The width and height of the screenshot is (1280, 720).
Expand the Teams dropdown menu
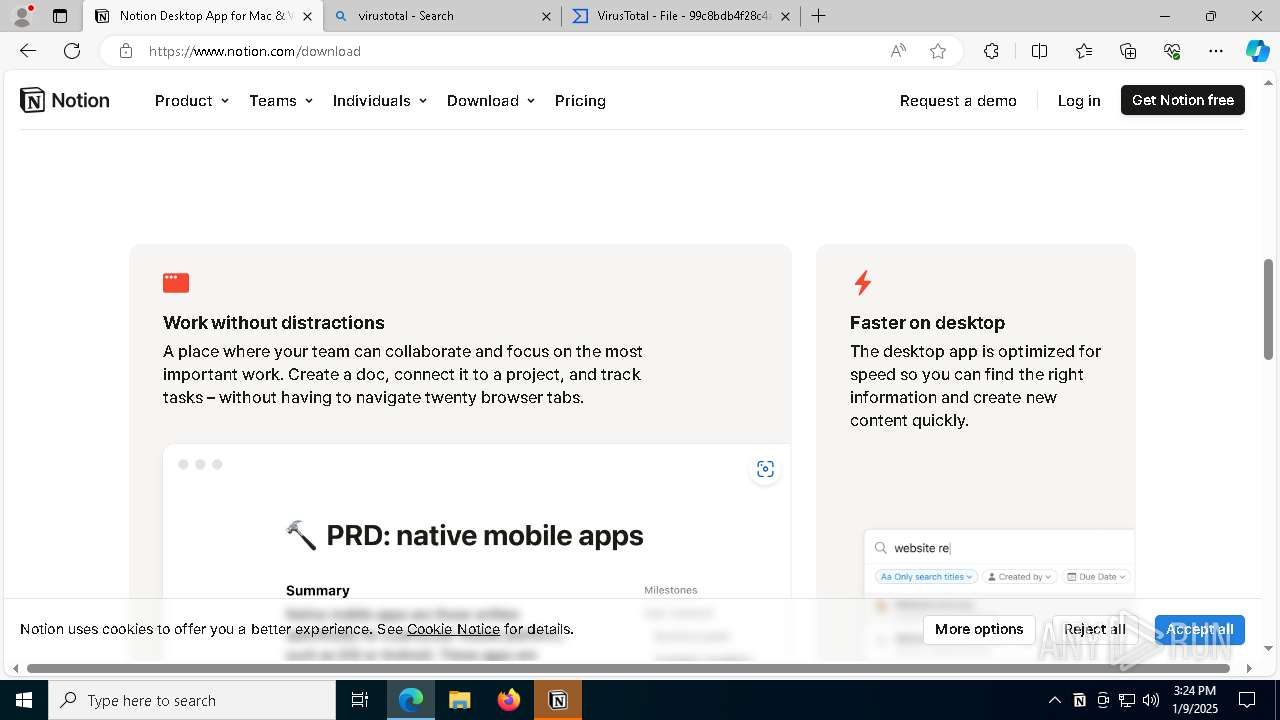(281, 100)
